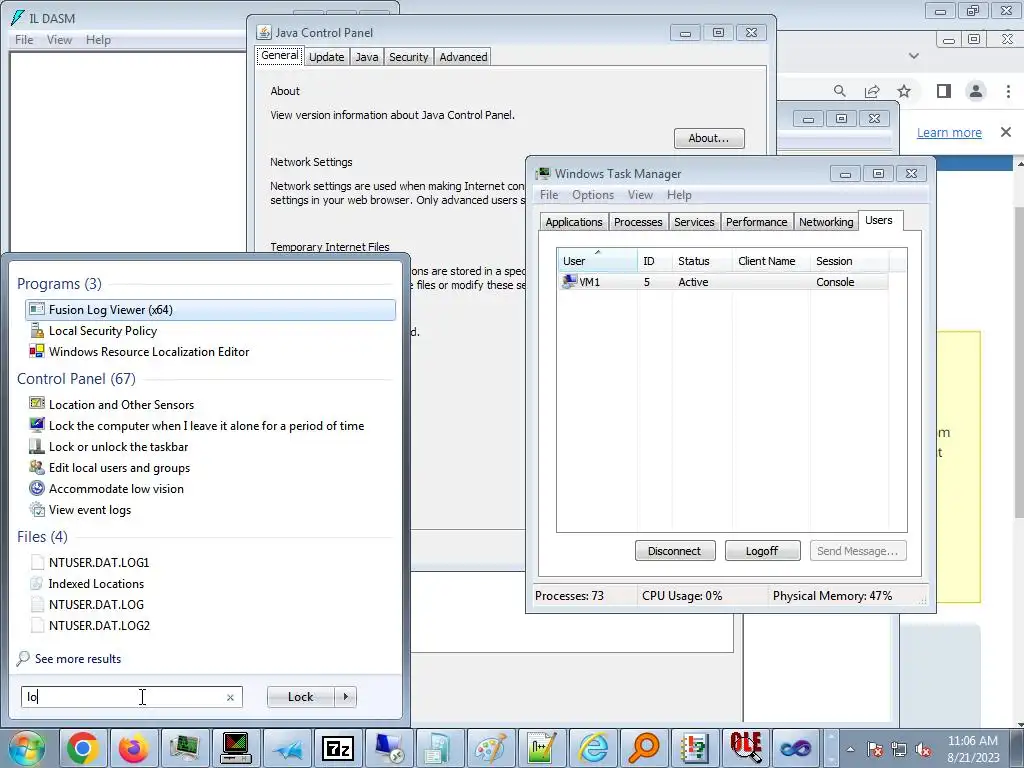Click muted volume tray icon
The width and height of the screenshot is (1024, 768).
(923, 750)
